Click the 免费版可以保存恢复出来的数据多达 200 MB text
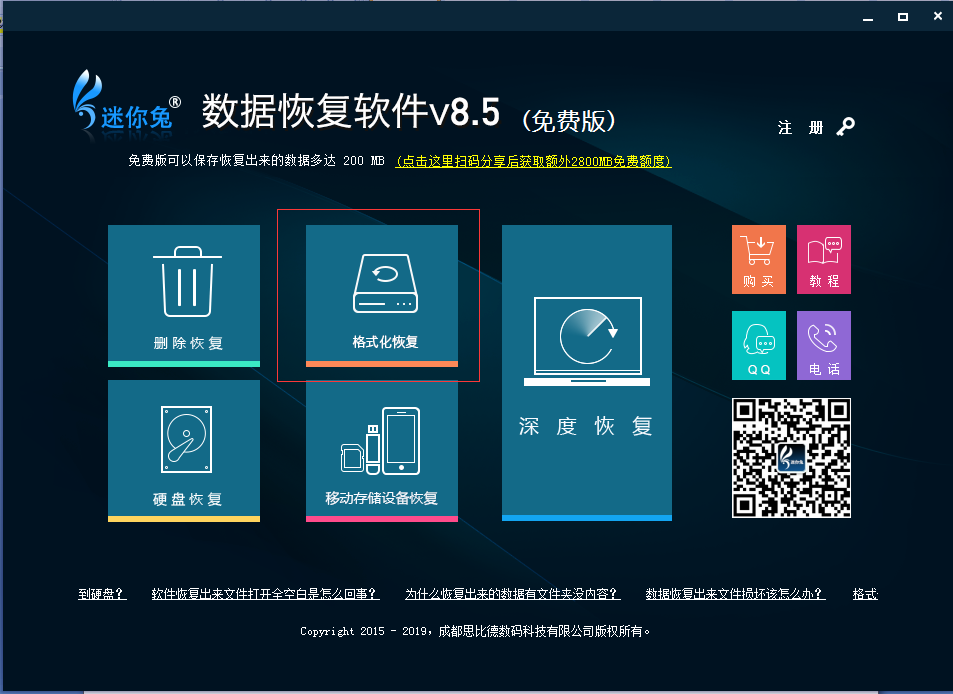This screenshot has height=694, width=953. [256, 161]
